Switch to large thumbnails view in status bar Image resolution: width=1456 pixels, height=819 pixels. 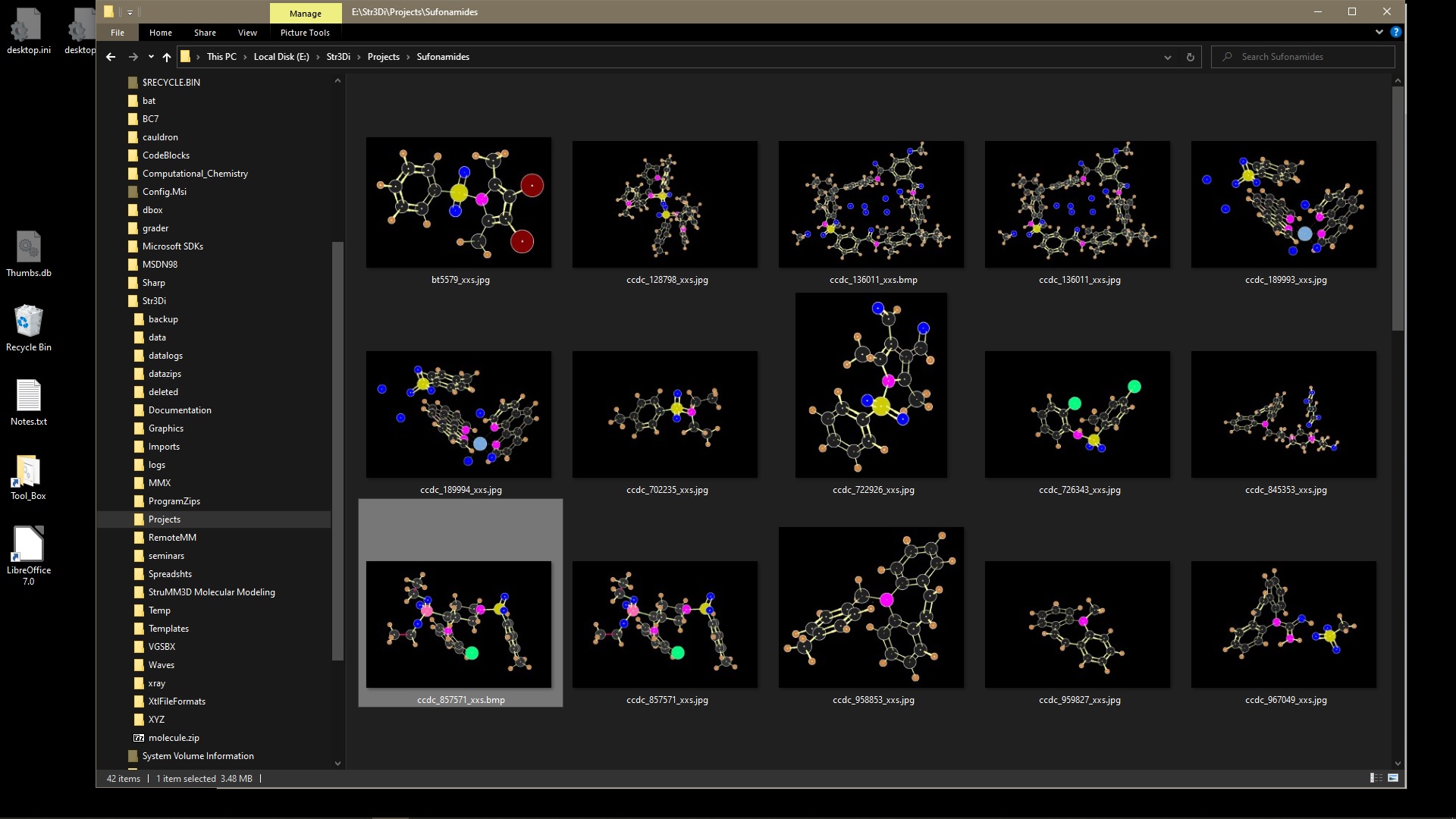tap(1393, 778)
